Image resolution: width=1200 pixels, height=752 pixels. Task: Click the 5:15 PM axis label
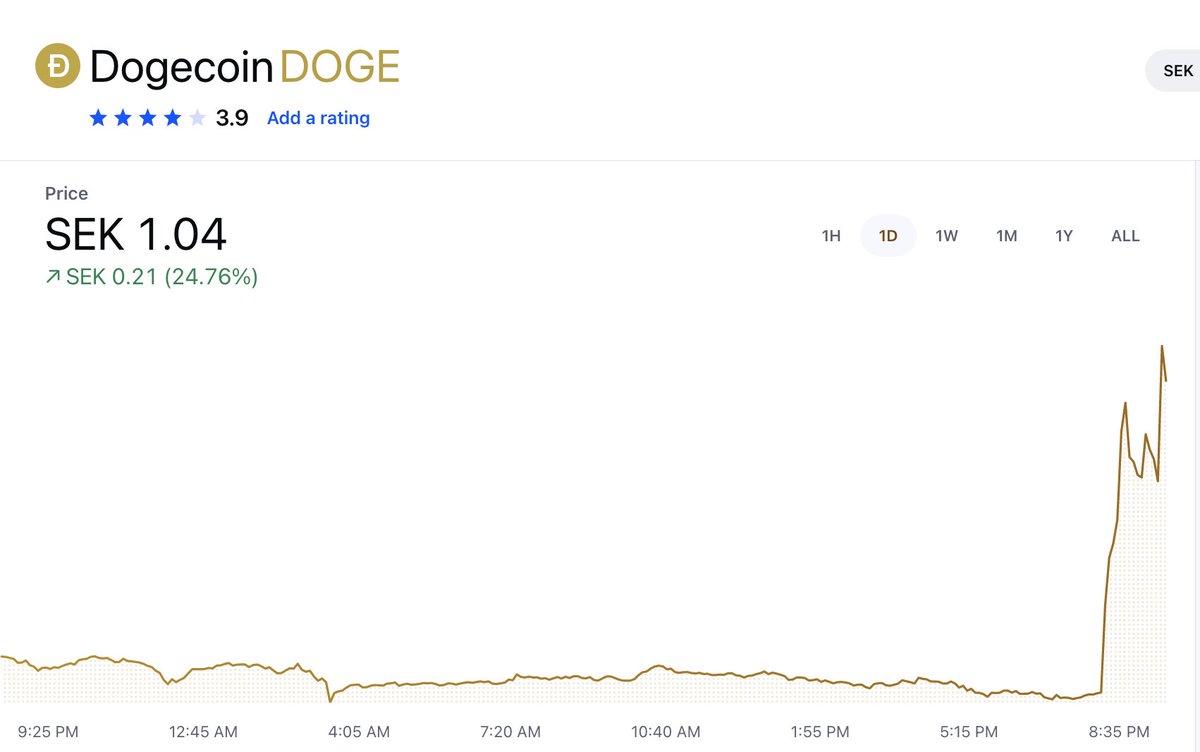pos(969,732)
